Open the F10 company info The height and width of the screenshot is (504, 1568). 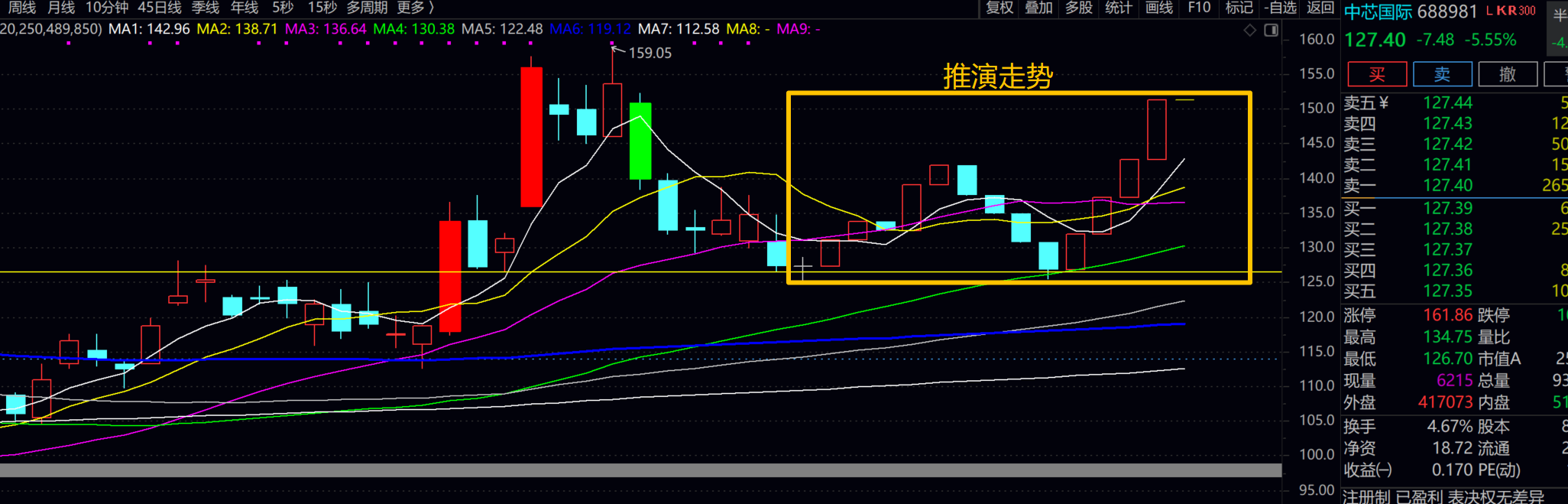coord(1199,8)
